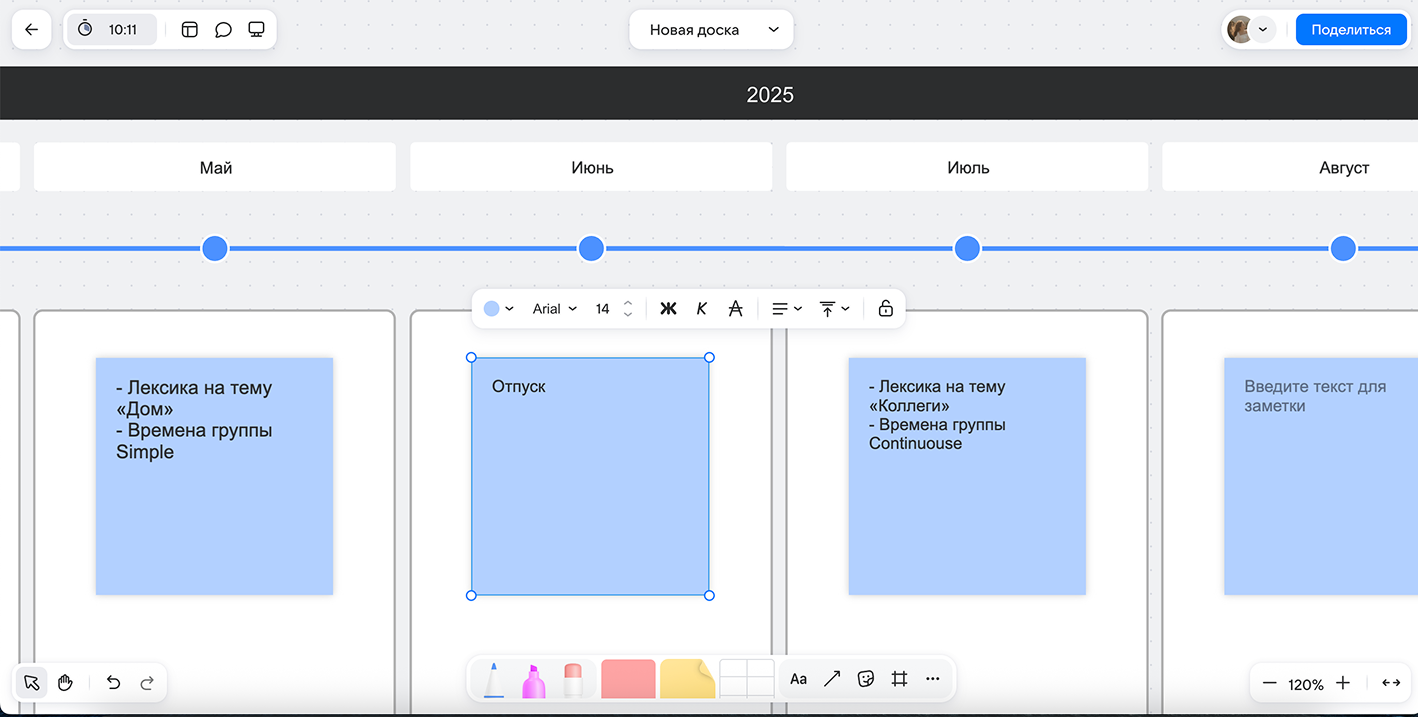This screenshot has height=717, width=1418.
Task: Add a pink sticky note
Action: pyautogui.click(x=628, y=679)
